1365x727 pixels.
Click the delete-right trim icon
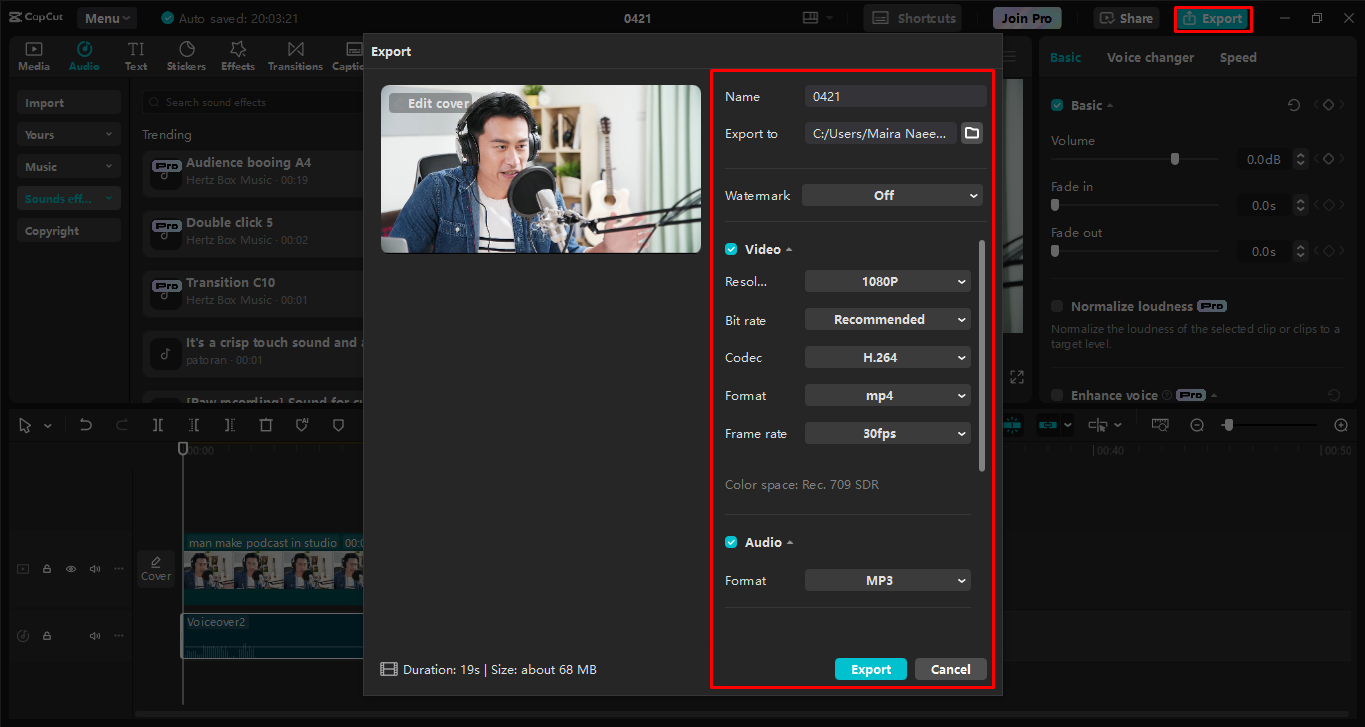230,425
